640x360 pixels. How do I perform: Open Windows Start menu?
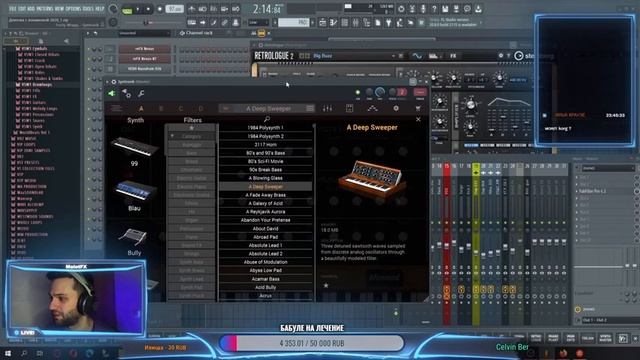click(7, 353)
